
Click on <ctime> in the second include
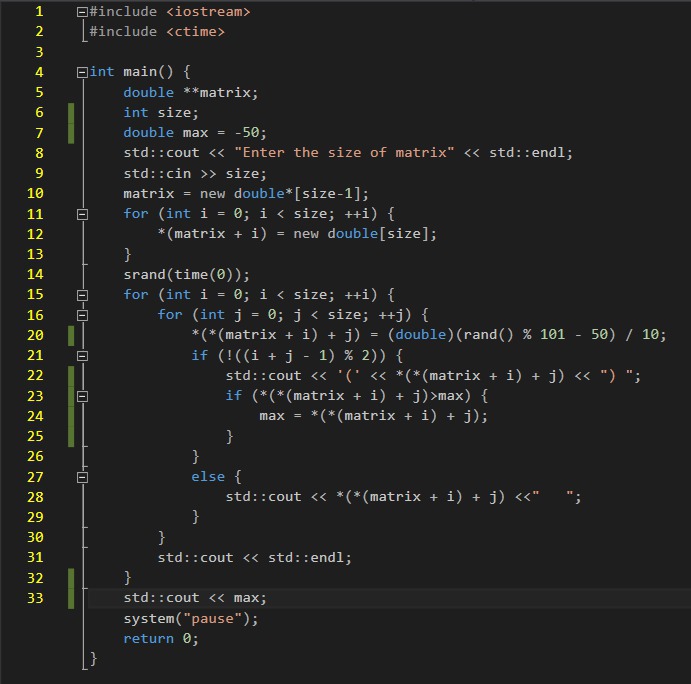pyautogui.click(x=196, y=32)
